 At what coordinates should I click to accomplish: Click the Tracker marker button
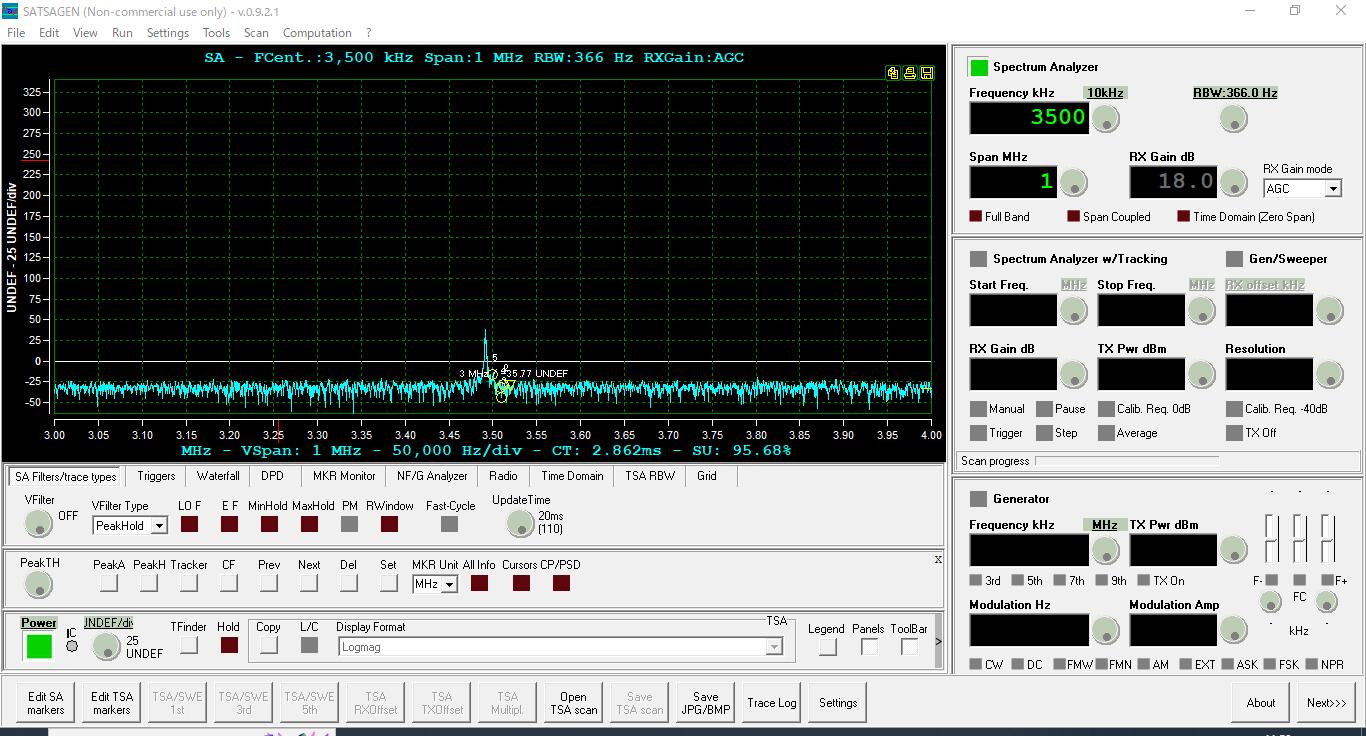188,583
